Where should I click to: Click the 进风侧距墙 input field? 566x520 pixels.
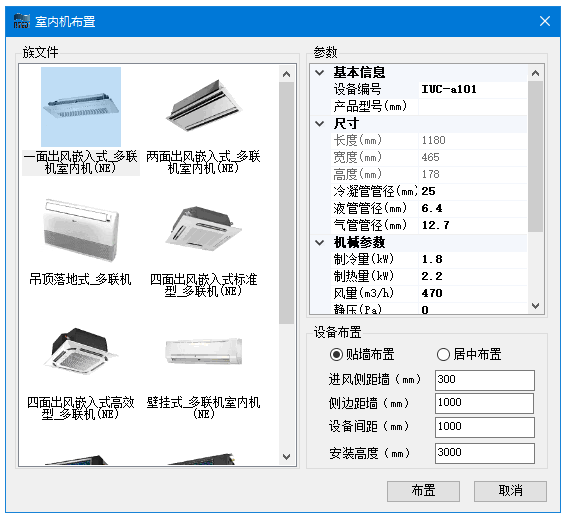tap(485, 380)
